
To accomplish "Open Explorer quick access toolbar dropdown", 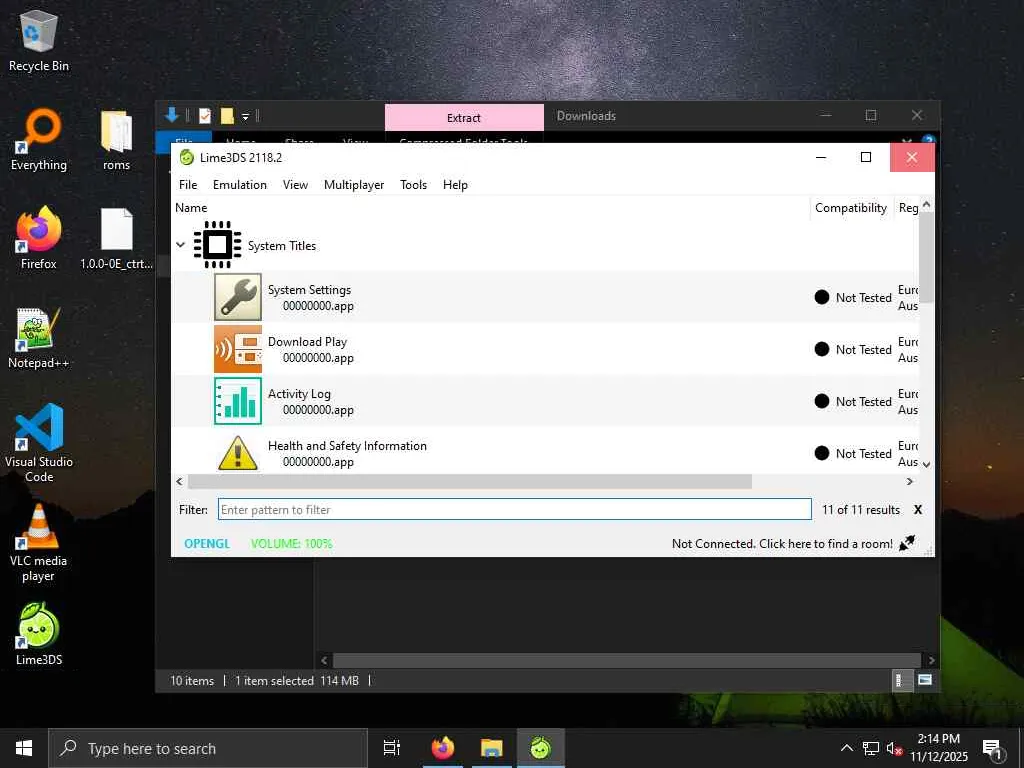I will 246,116.
